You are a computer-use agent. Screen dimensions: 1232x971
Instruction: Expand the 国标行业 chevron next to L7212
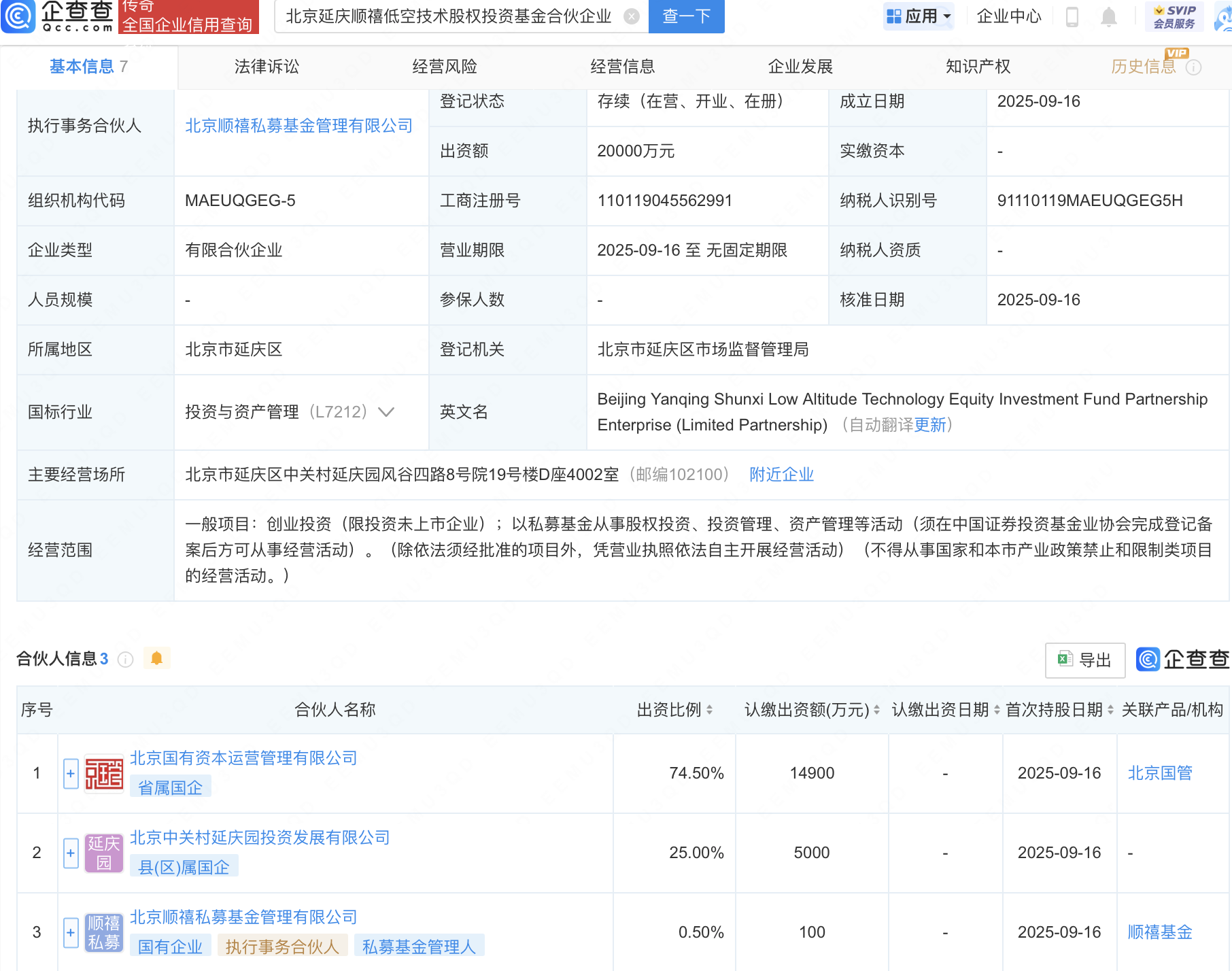pyautogui.click(x=386, y=412)
